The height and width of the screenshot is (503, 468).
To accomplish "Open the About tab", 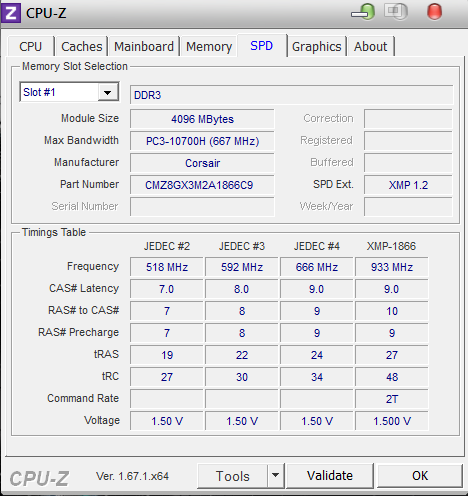I will click(x=371, y=46).
